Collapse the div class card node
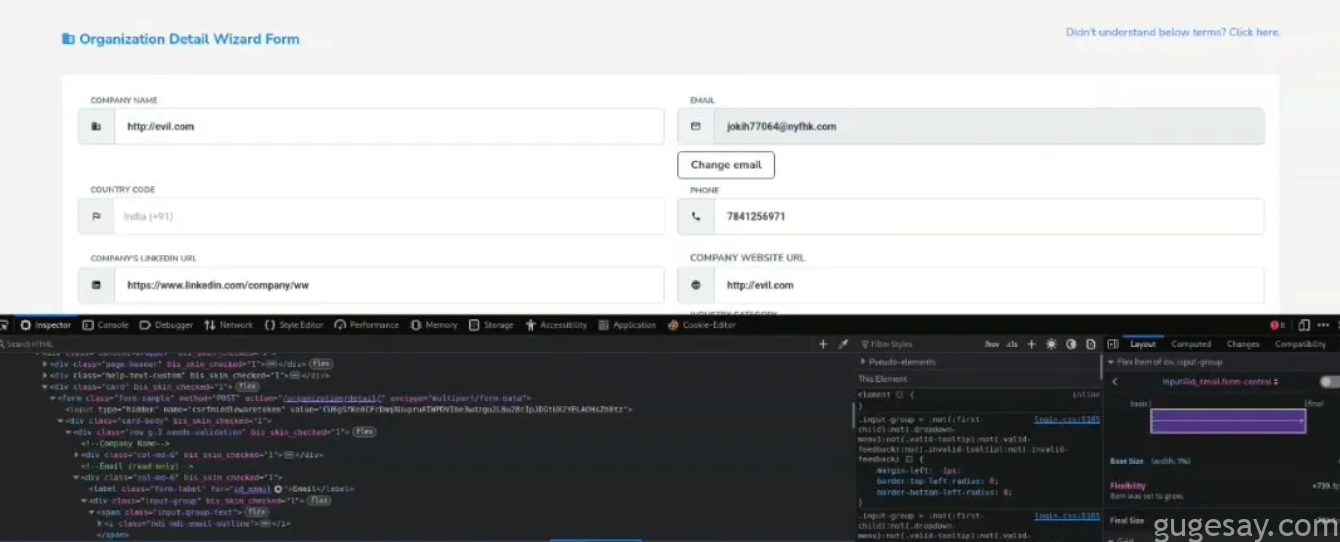The height and width of the screenshot is (542, 1340). tap(44, 386)
